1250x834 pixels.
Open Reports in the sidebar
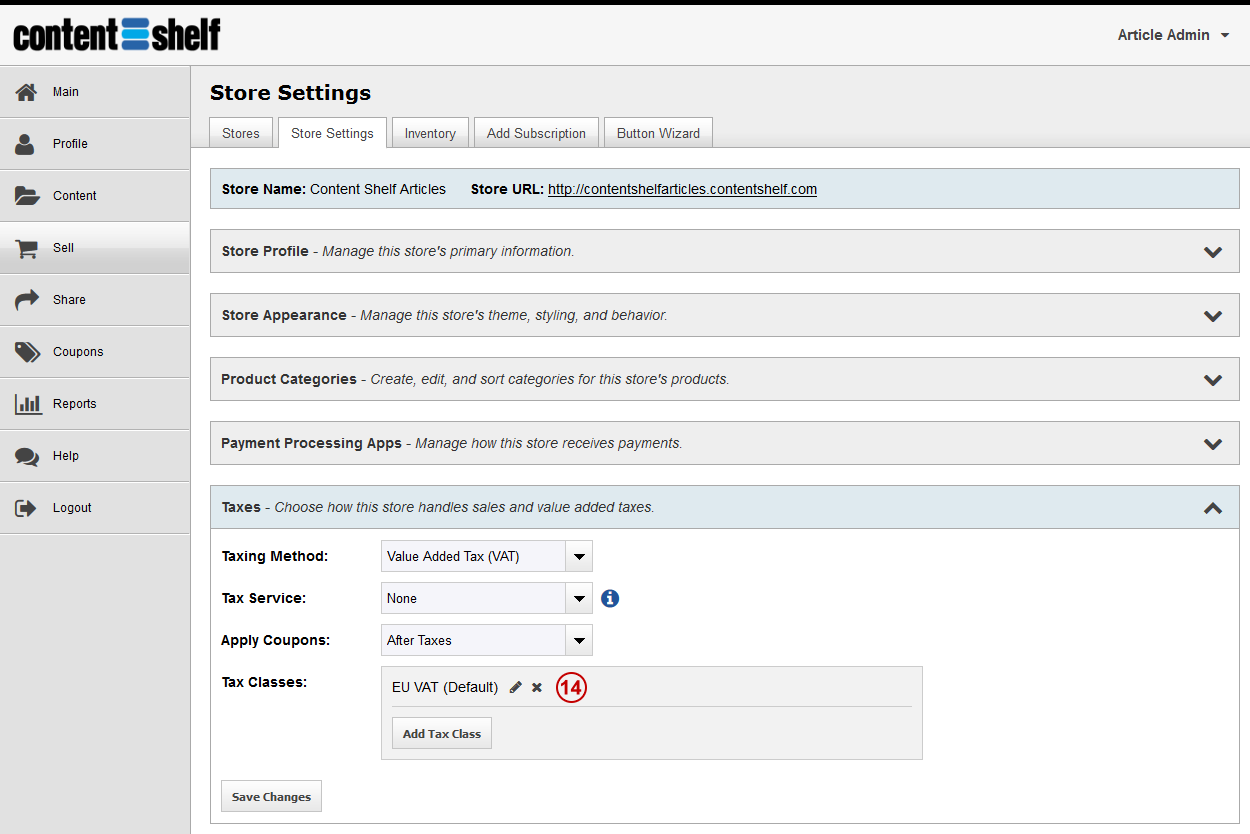click(x=95, y=404)
